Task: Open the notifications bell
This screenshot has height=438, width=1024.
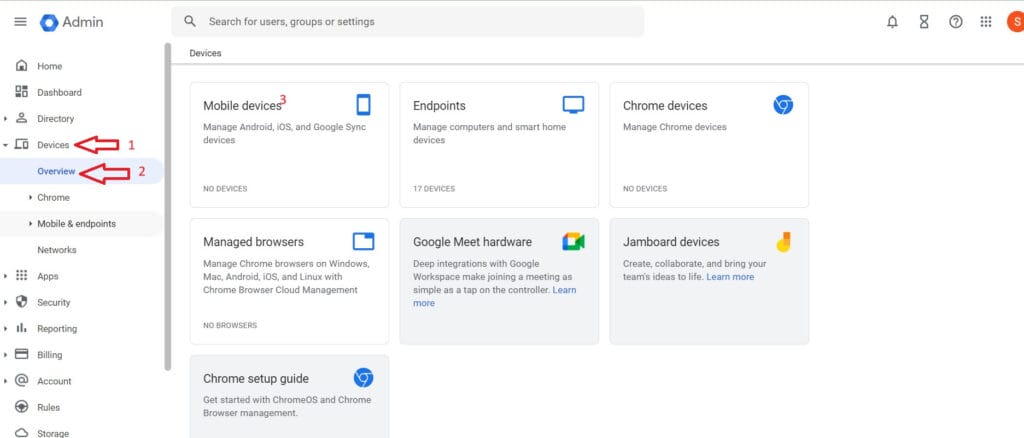Action: coord(892,22)
